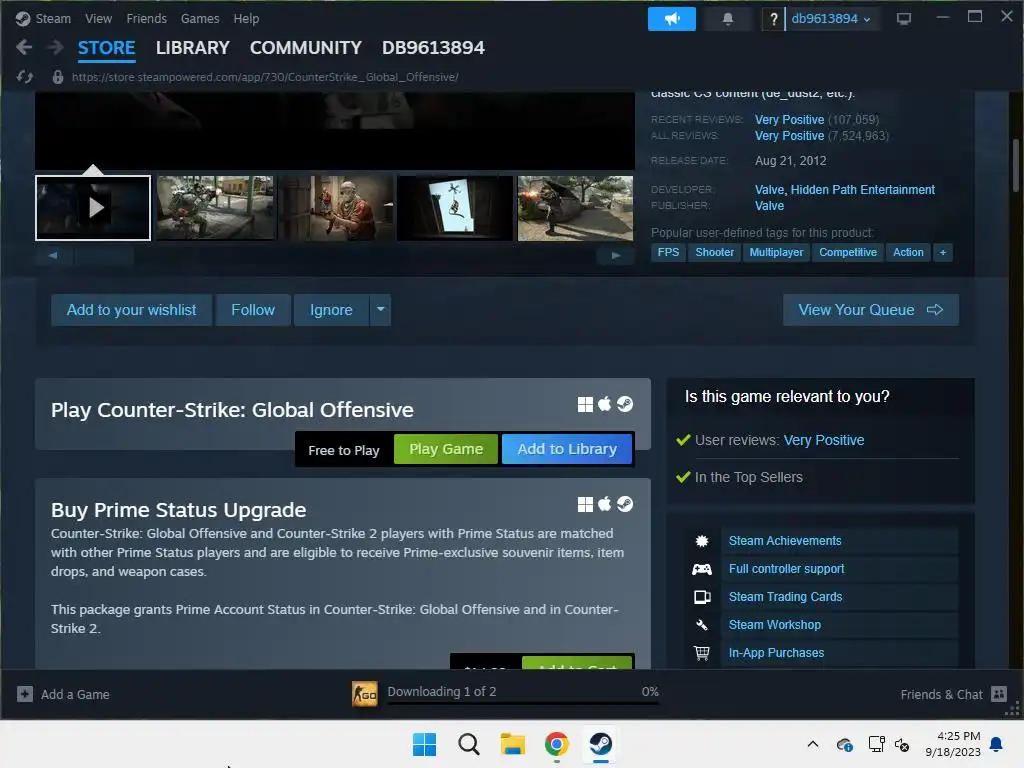Launch File Explorer from the taskbar

point(513,744)
